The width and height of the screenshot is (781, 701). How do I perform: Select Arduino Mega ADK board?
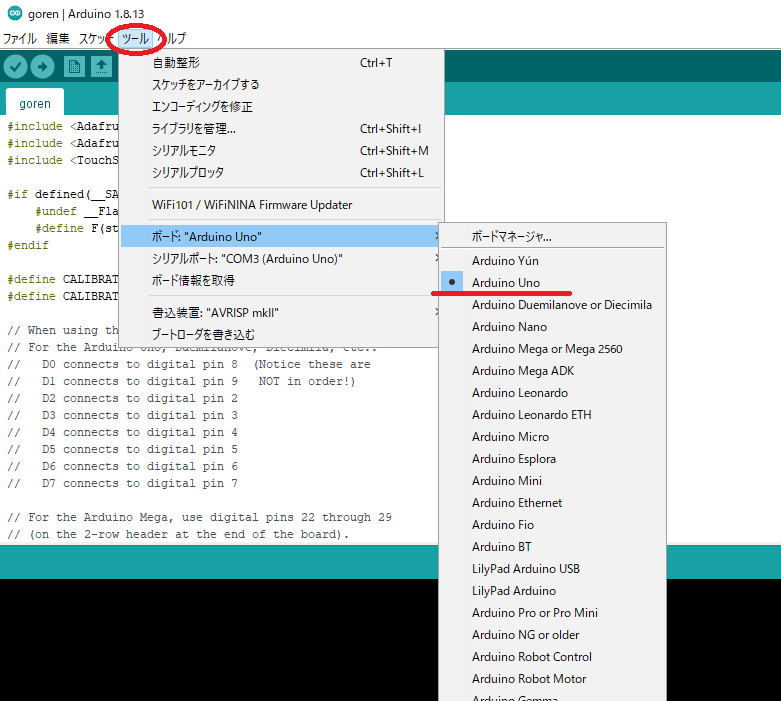[553, 371]
